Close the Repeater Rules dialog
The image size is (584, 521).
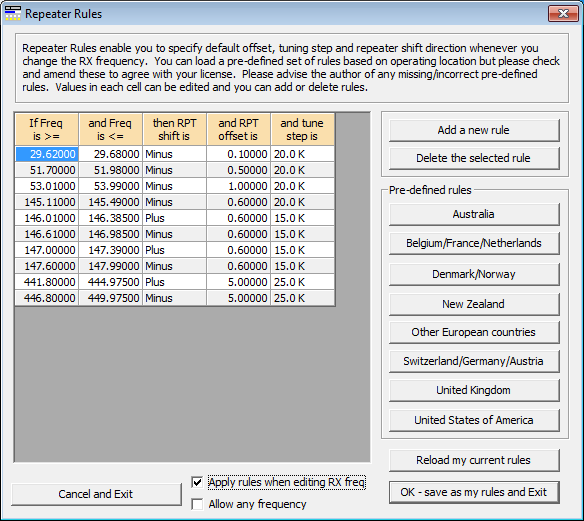[563, 13]
